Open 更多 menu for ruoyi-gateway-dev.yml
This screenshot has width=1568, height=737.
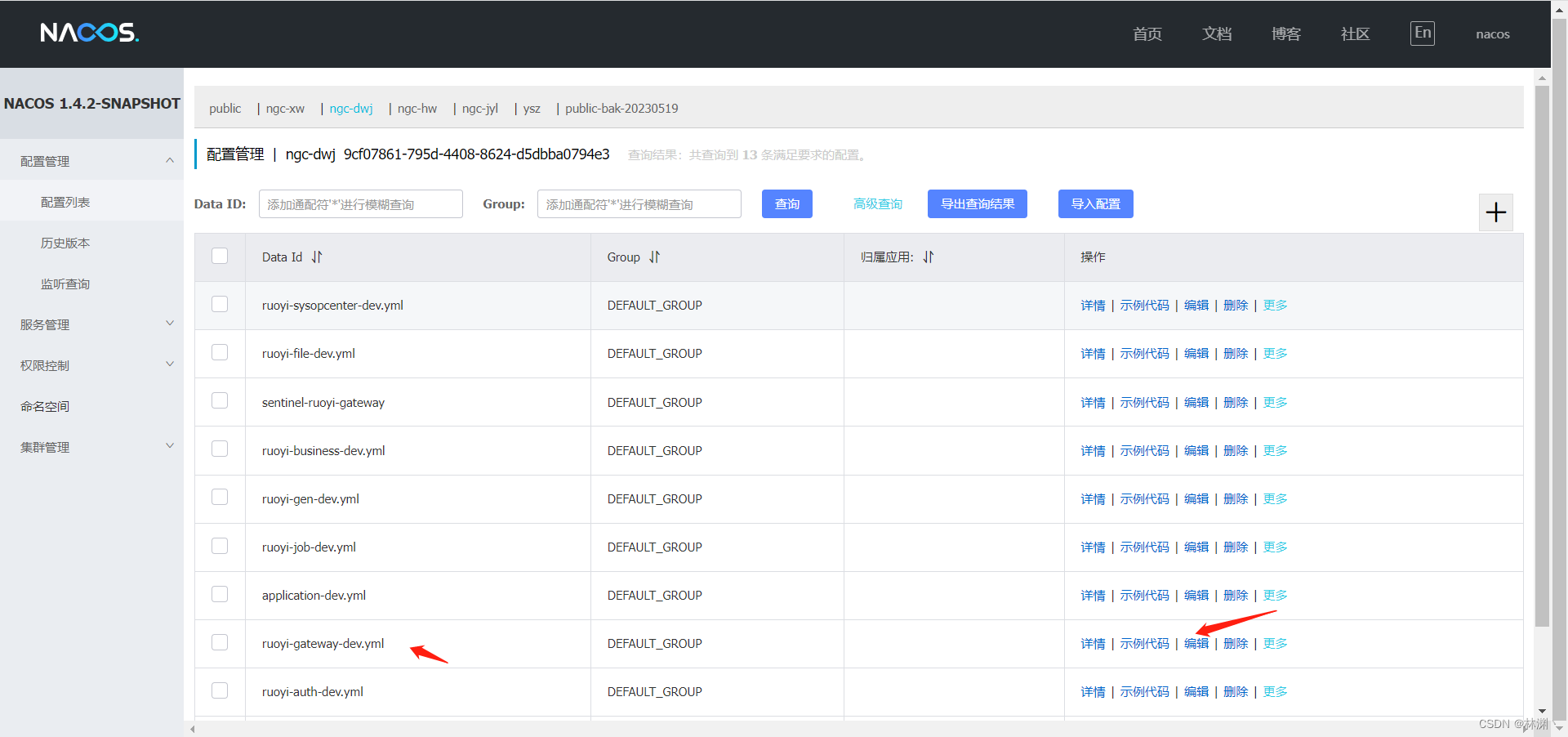(x=1275, y=643)
